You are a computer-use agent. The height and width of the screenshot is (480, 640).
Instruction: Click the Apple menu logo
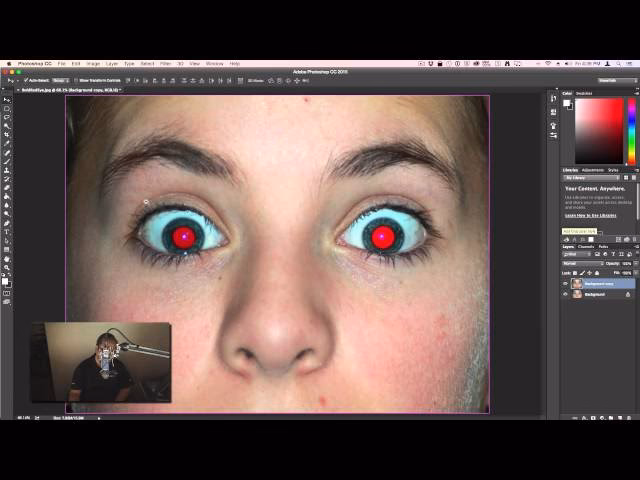(x=9, y=64)
